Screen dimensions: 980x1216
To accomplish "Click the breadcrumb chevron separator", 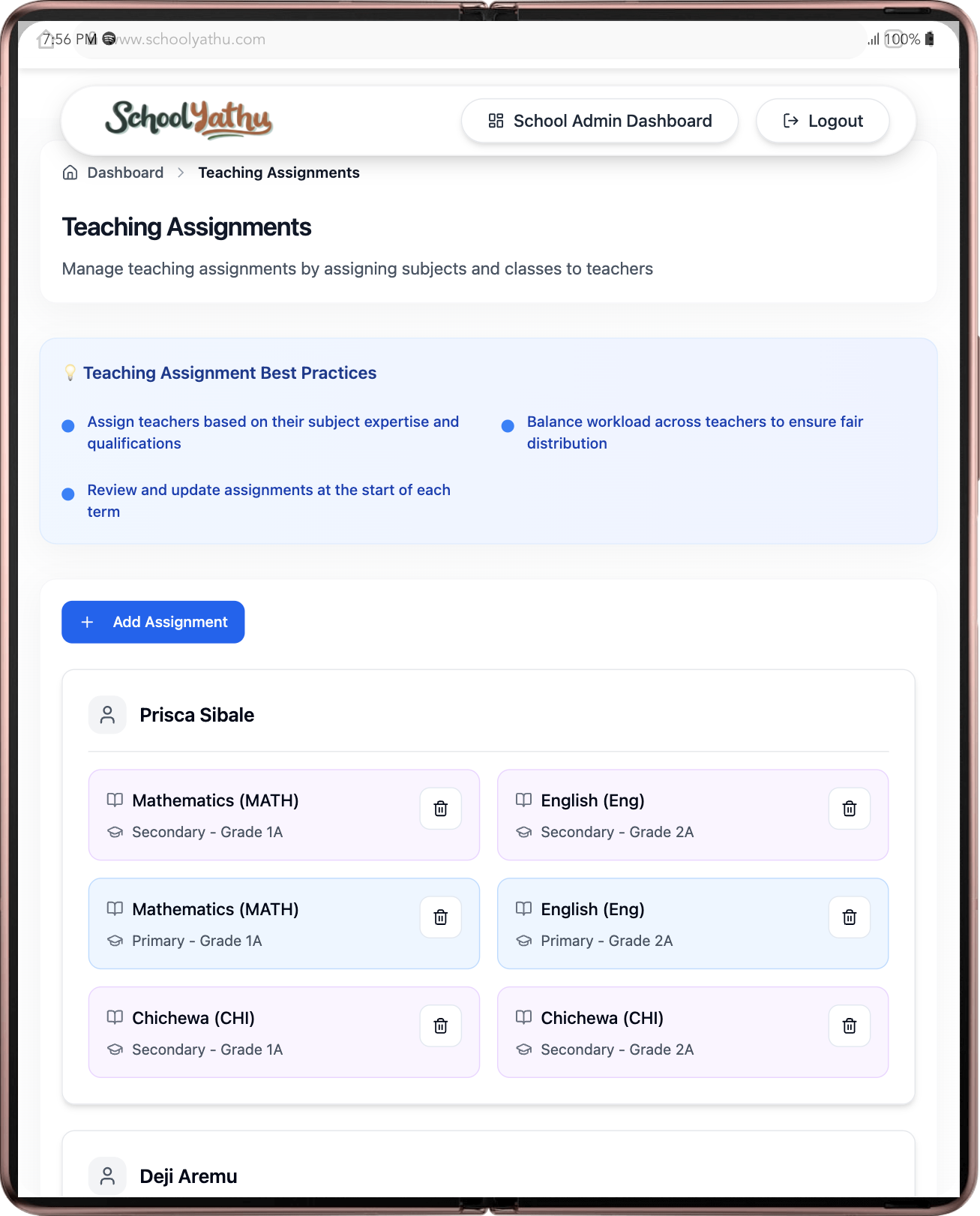I will tap(181, 173).
